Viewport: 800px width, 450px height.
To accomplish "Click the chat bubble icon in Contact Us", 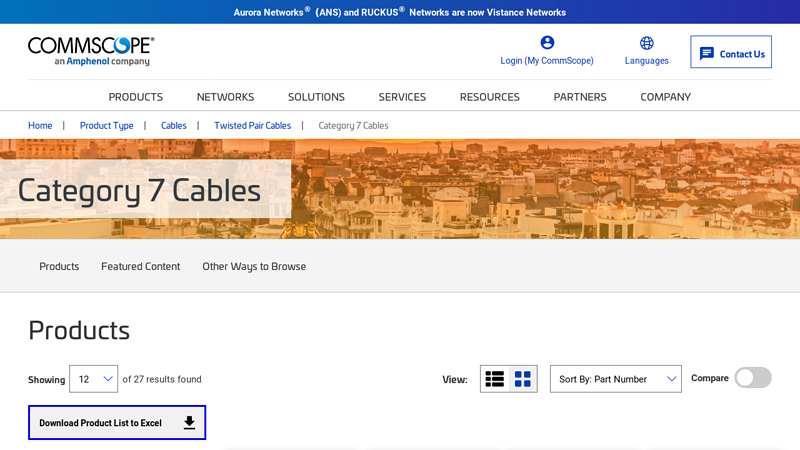I will [707, 54].
